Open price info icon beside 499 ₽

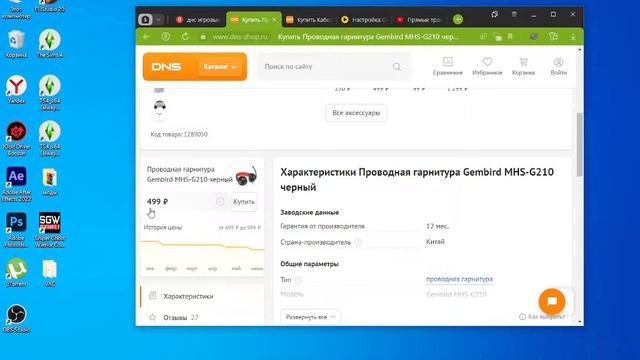[220, 201]
